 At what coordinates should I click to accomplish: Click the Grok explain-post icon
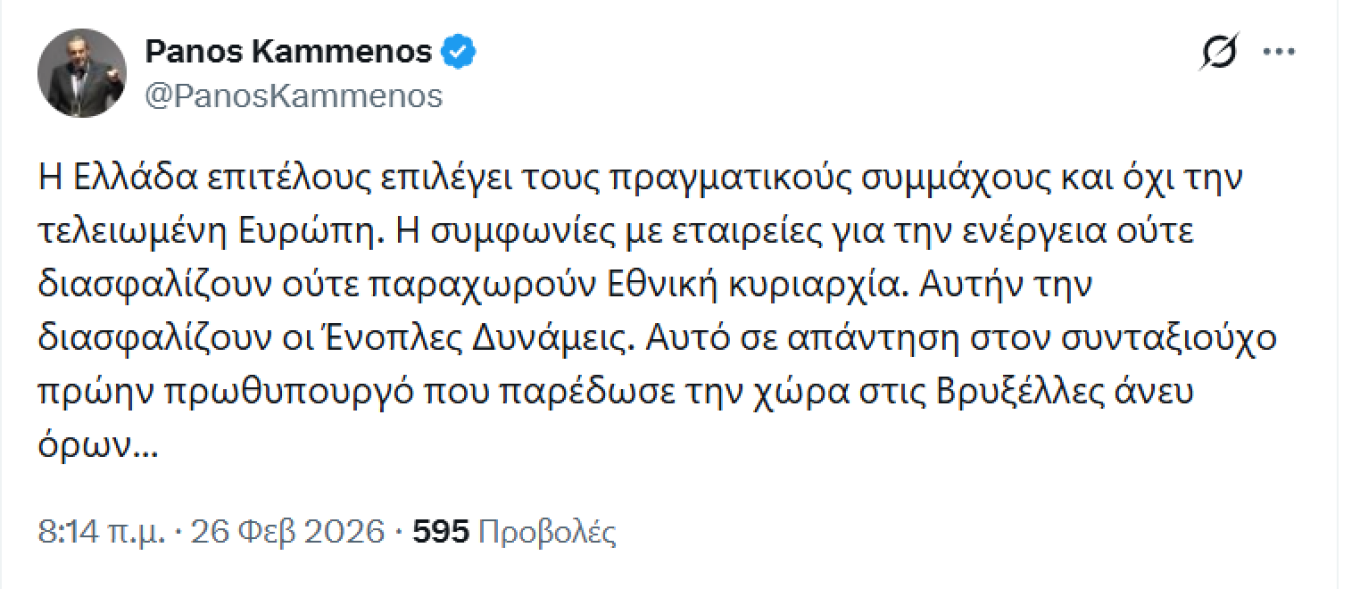[1219, 52]
